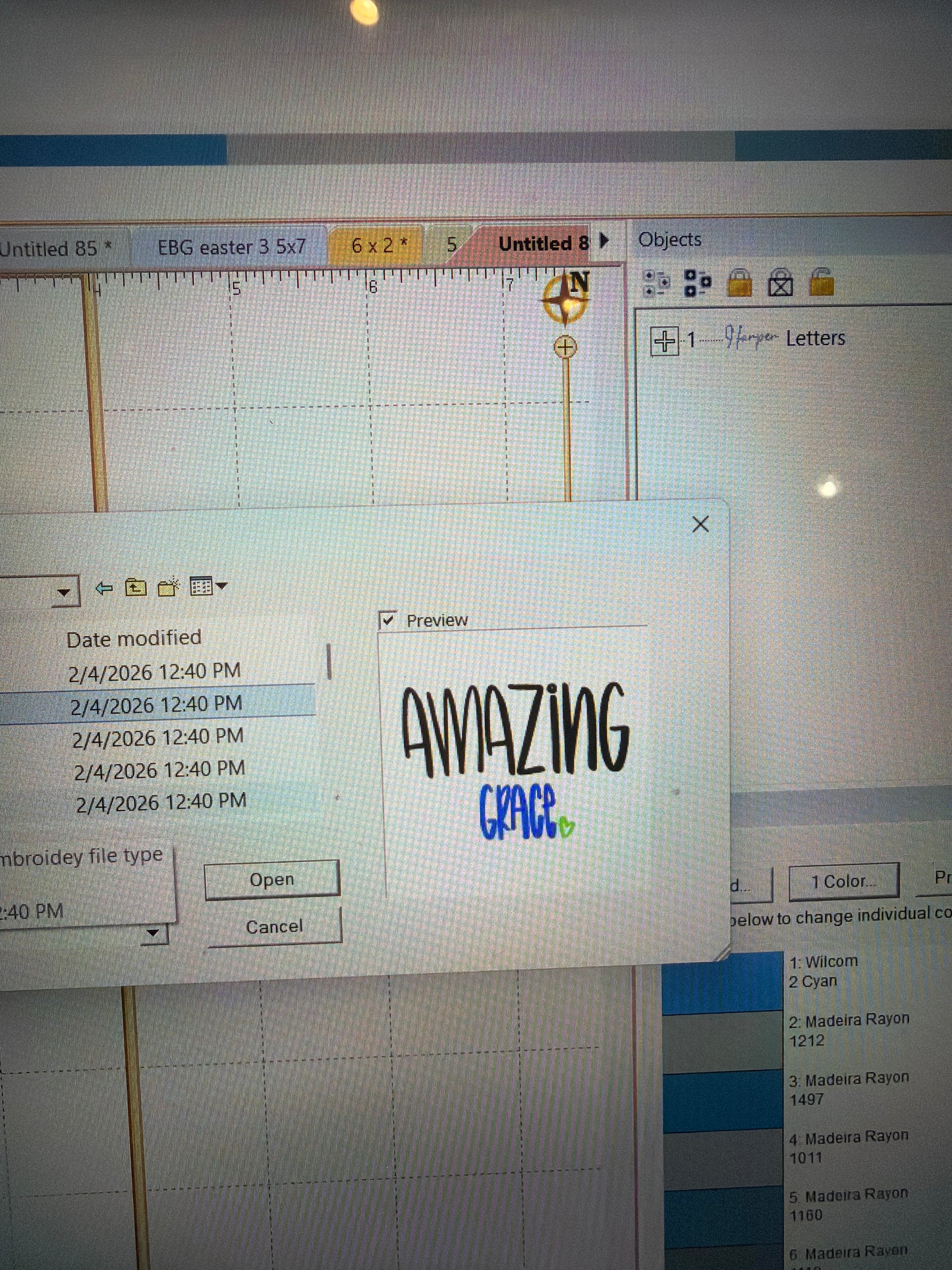Click '4: Madeira Rayon 1011' thread label
The width and height of the screenshot is (952, 1270).
849,1147
